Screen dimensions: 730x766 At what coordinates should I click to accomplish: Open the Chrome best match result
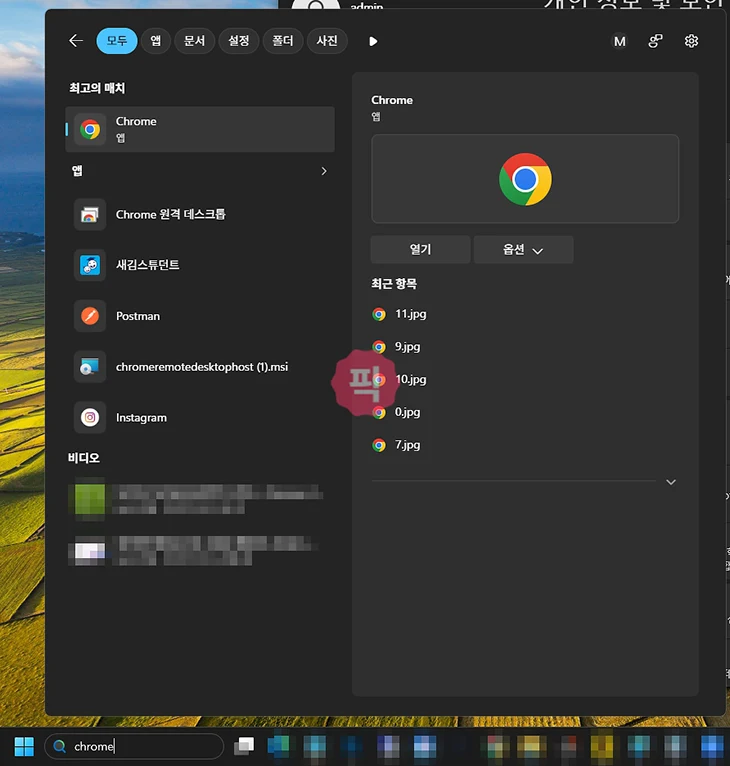[200, 129]
